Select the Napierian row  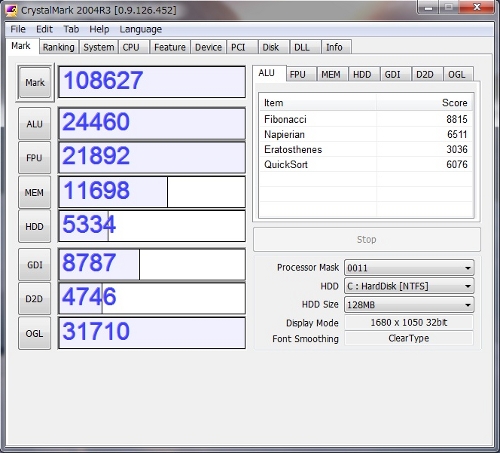(366, 134)
